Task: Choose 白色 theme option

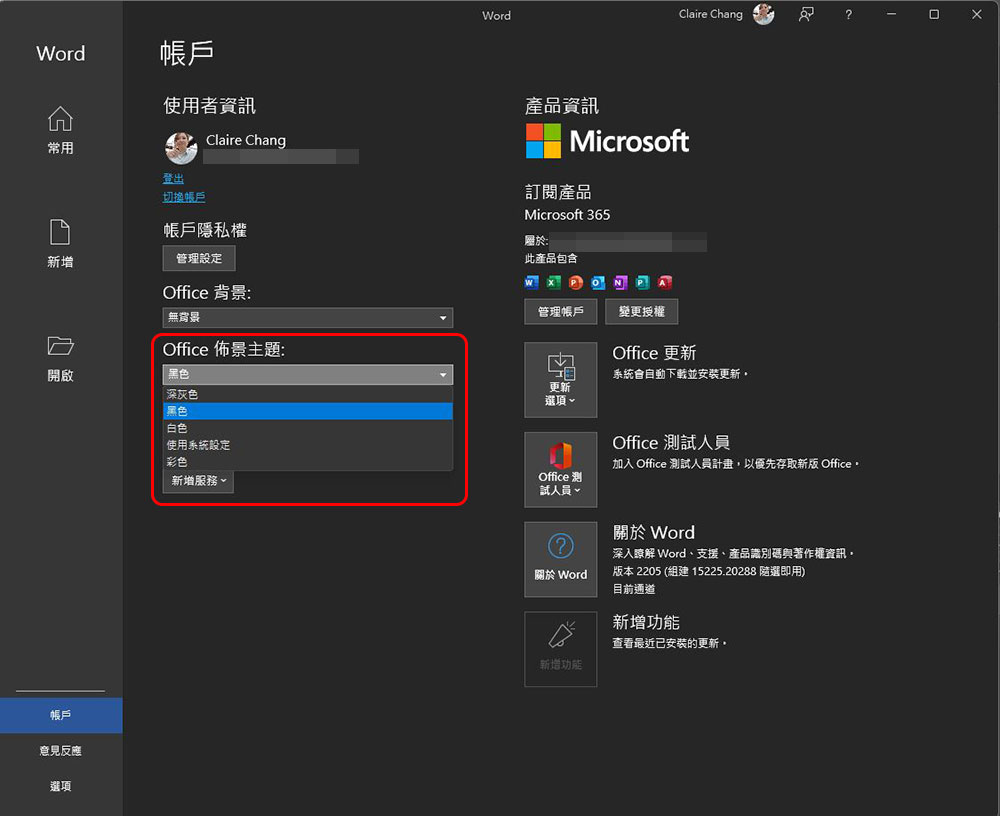Action: 308,428
